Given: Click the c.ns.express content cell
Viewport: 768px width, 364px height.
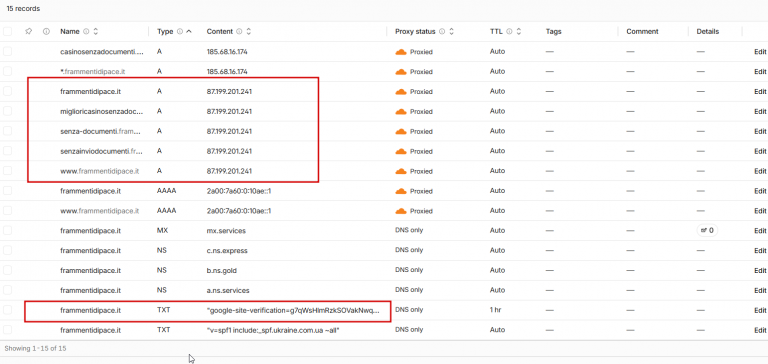Looking at the screenshot, I should click(x=227, y=250).
